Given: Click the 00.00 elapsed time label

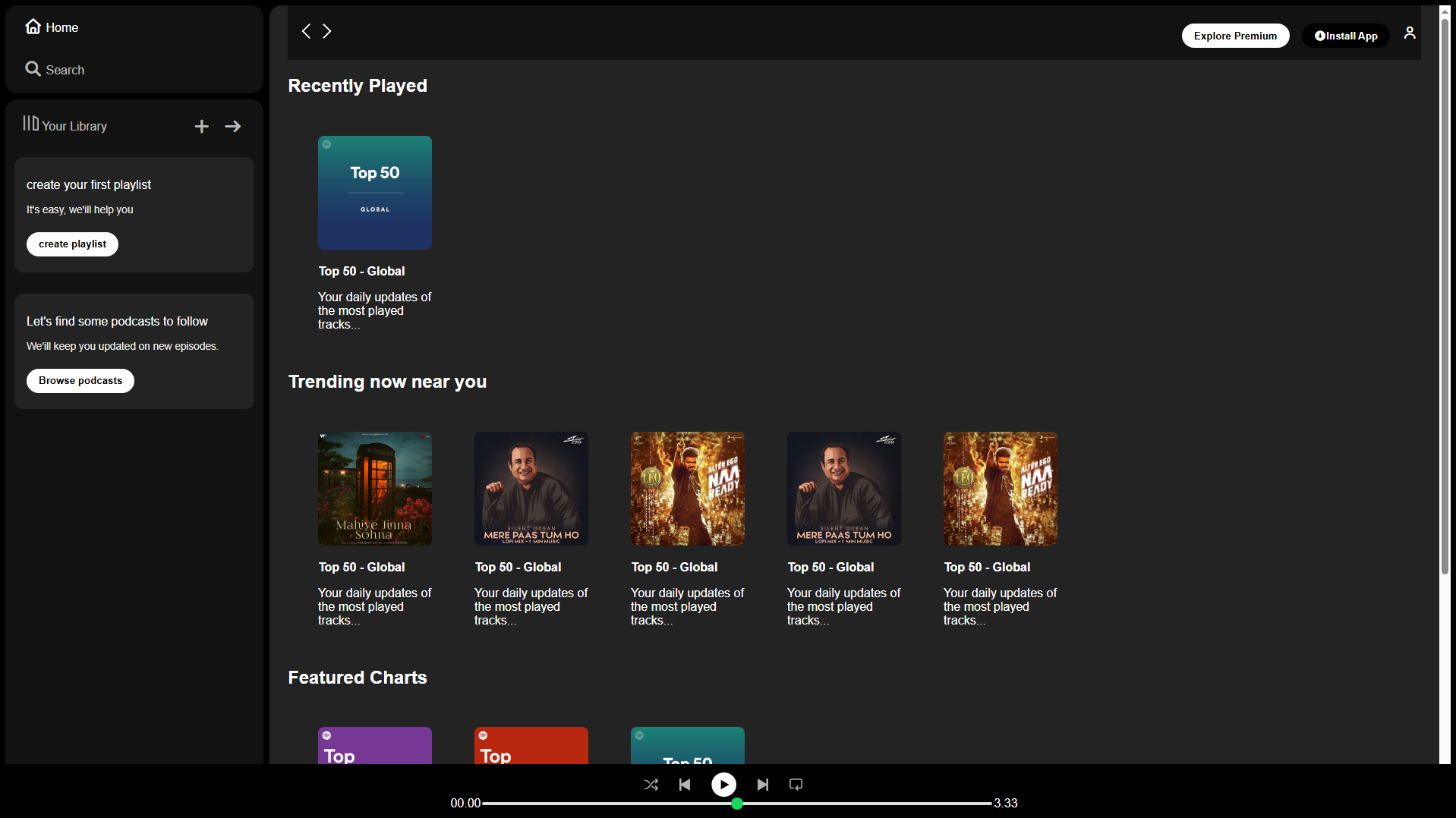Looking at the screenshot, I should pos(465,804).
